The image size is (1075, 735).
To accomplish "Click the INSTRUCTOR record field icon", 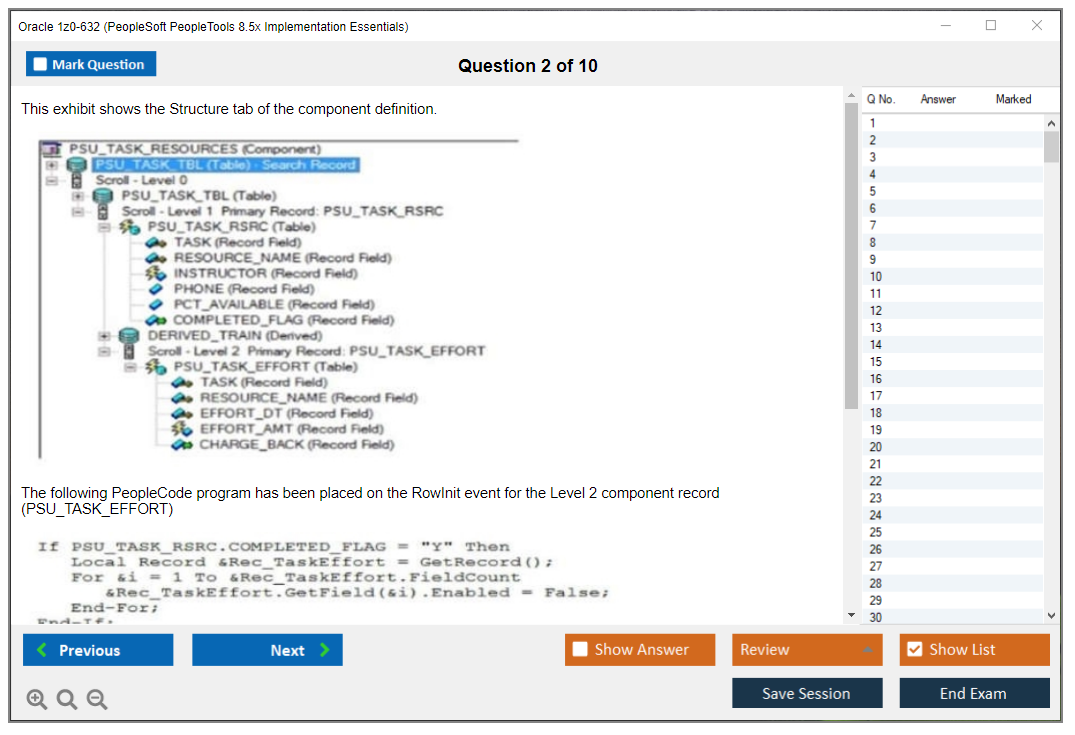I will tap(155, 272).
